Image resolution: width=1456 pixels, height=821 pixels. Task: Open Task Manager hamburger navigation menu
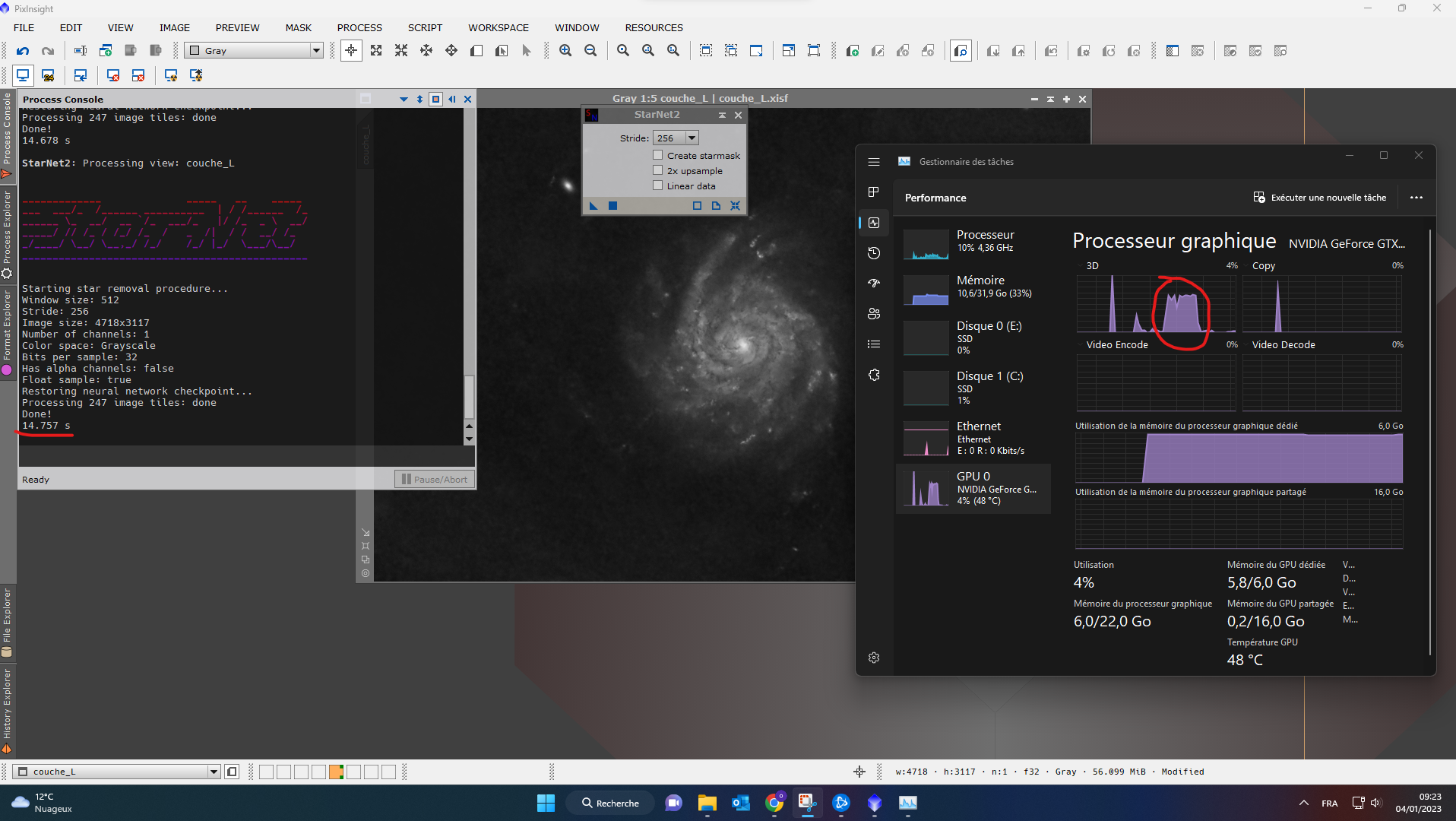point(874,162)
